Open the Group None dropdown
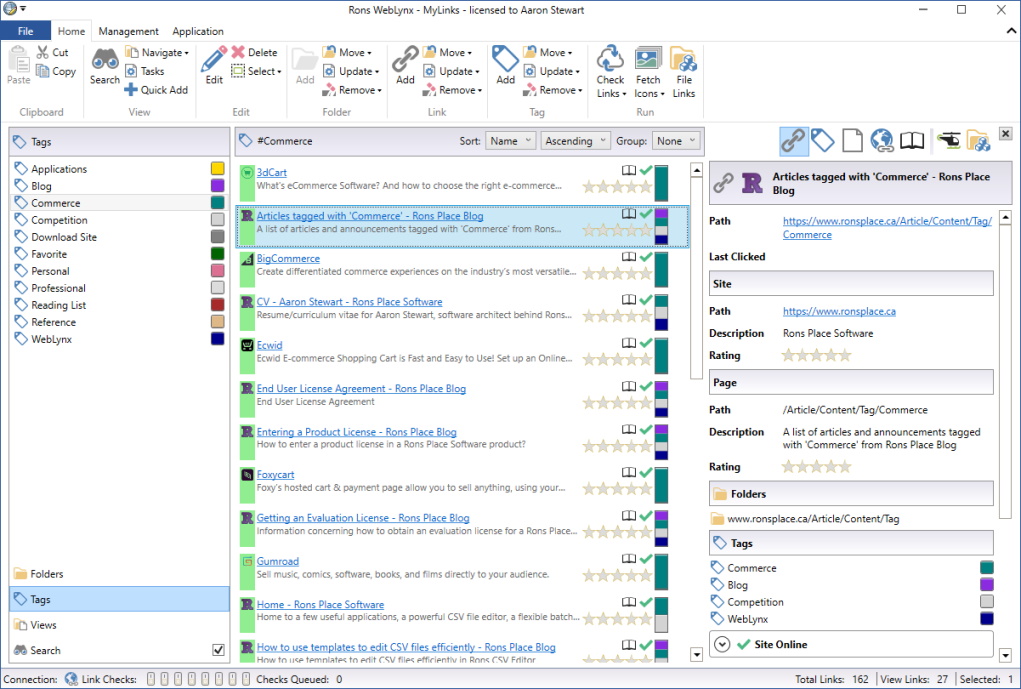1021x689 pixels. point(676,141)
